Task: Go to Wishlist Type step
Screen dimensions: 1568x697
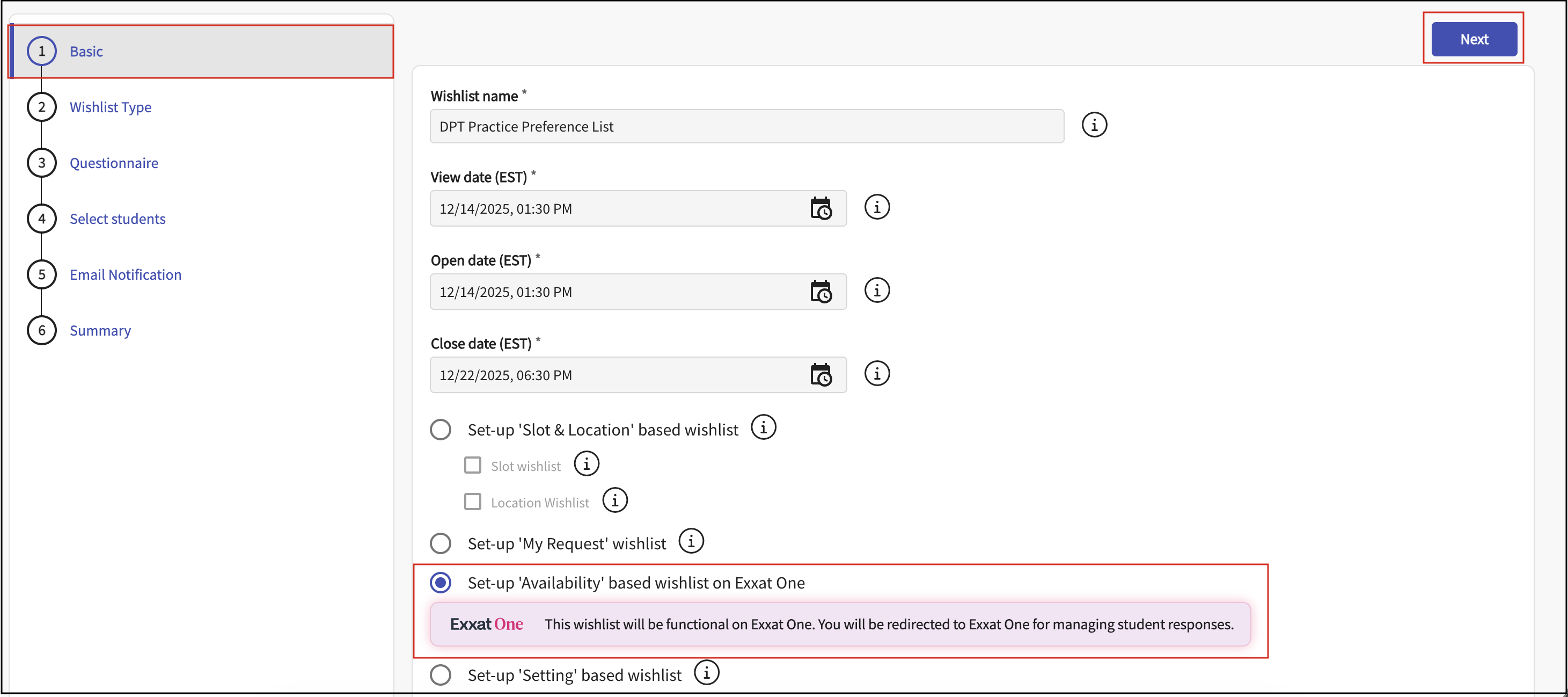Action: [110, 107]
